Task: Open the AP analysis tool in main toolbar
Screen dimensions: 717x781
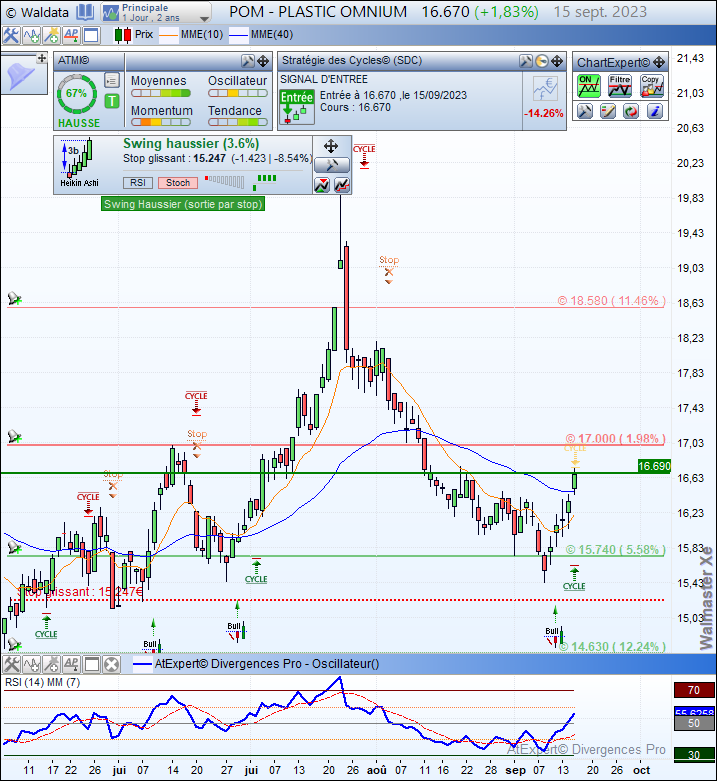Action: tap(71, 35)
